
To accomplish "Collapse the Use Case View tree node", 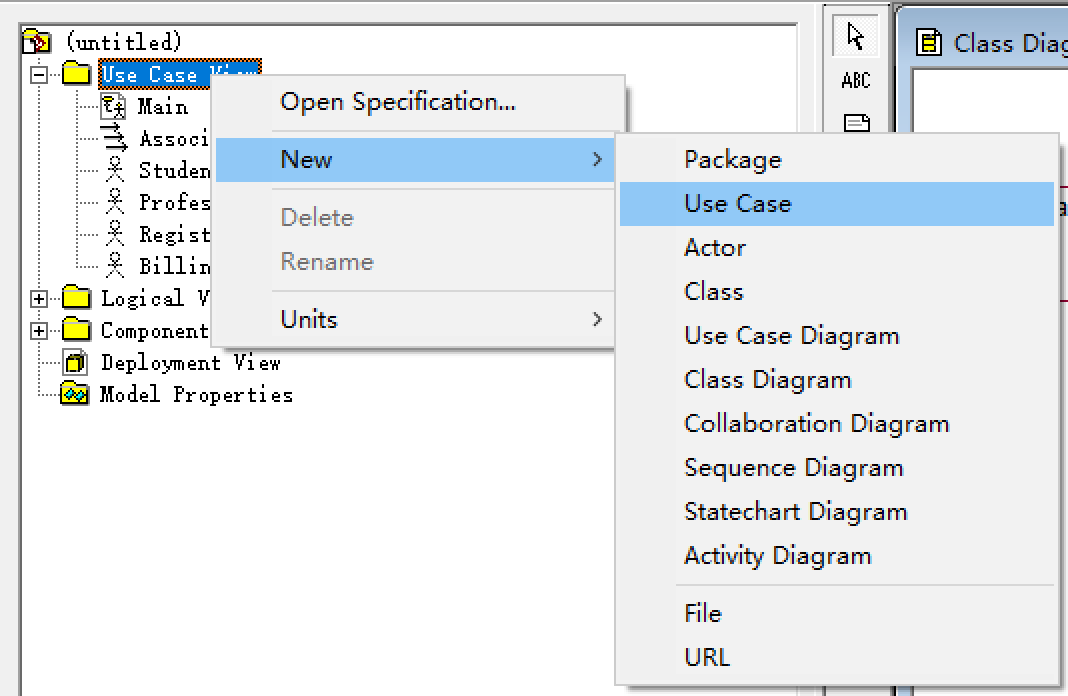I will click(39, 74).
